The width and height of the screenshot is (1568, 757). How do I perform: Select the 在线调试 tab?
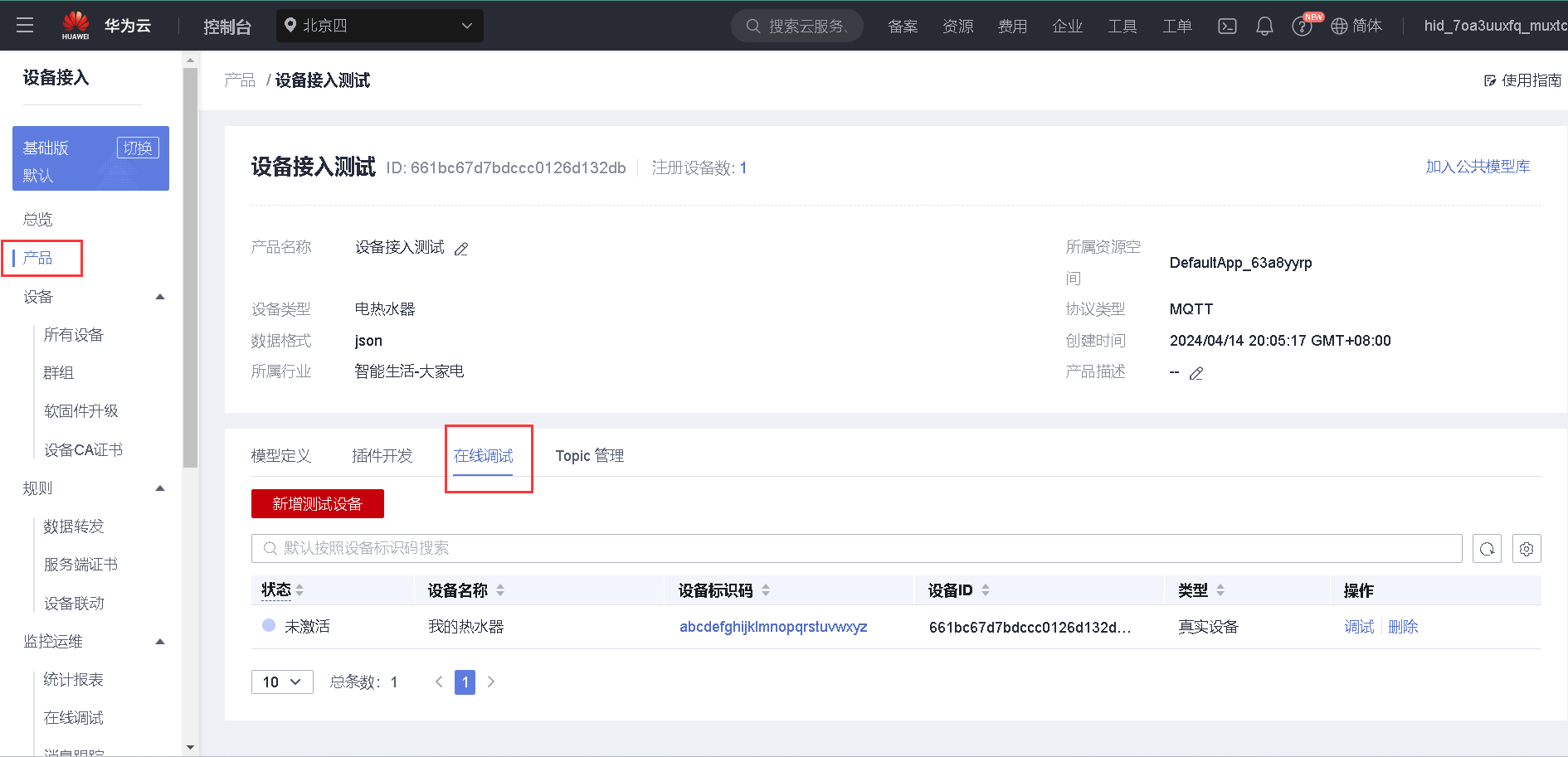pos(484,456)
